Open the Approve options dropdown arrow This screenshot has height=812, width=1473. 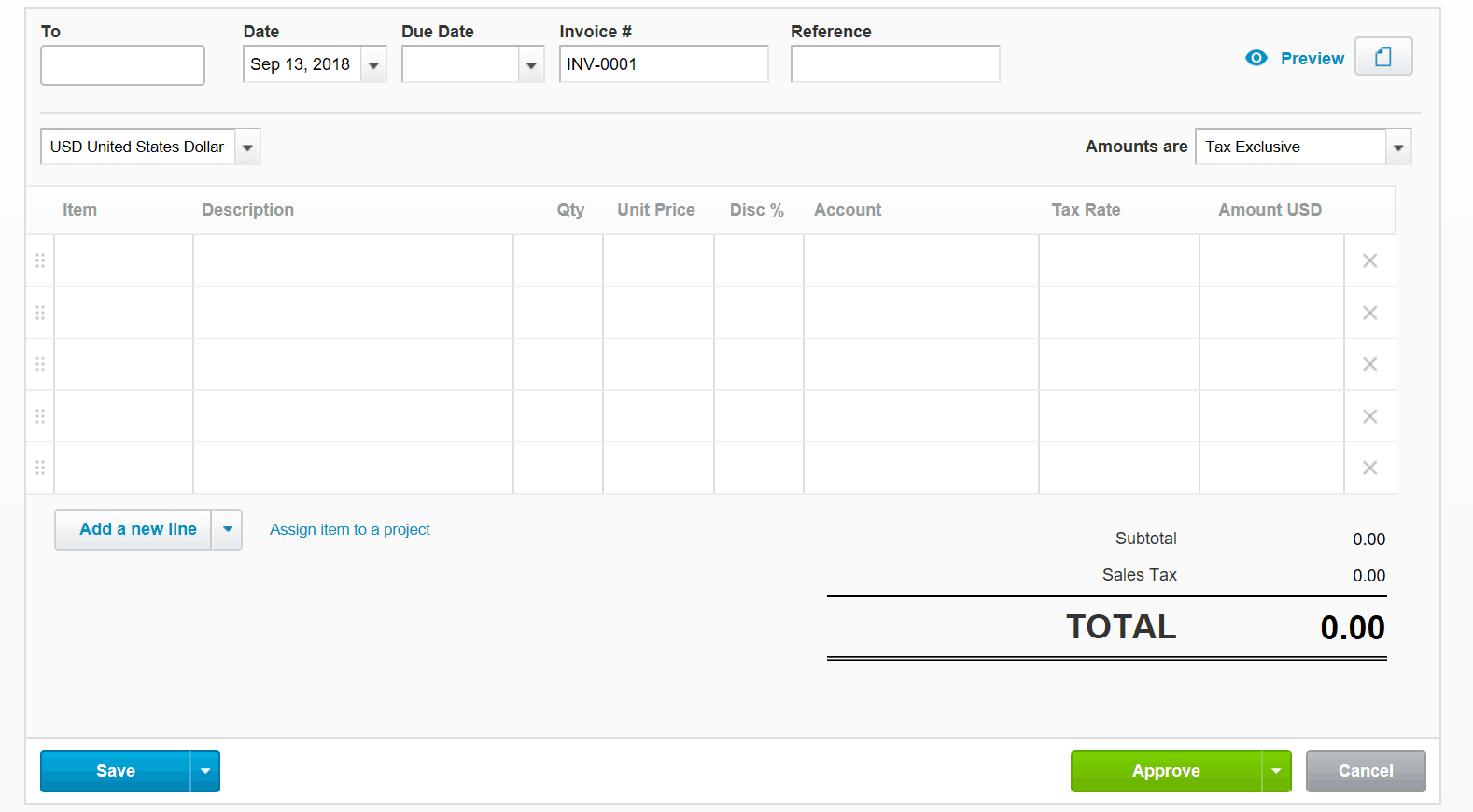point(1276,771)
